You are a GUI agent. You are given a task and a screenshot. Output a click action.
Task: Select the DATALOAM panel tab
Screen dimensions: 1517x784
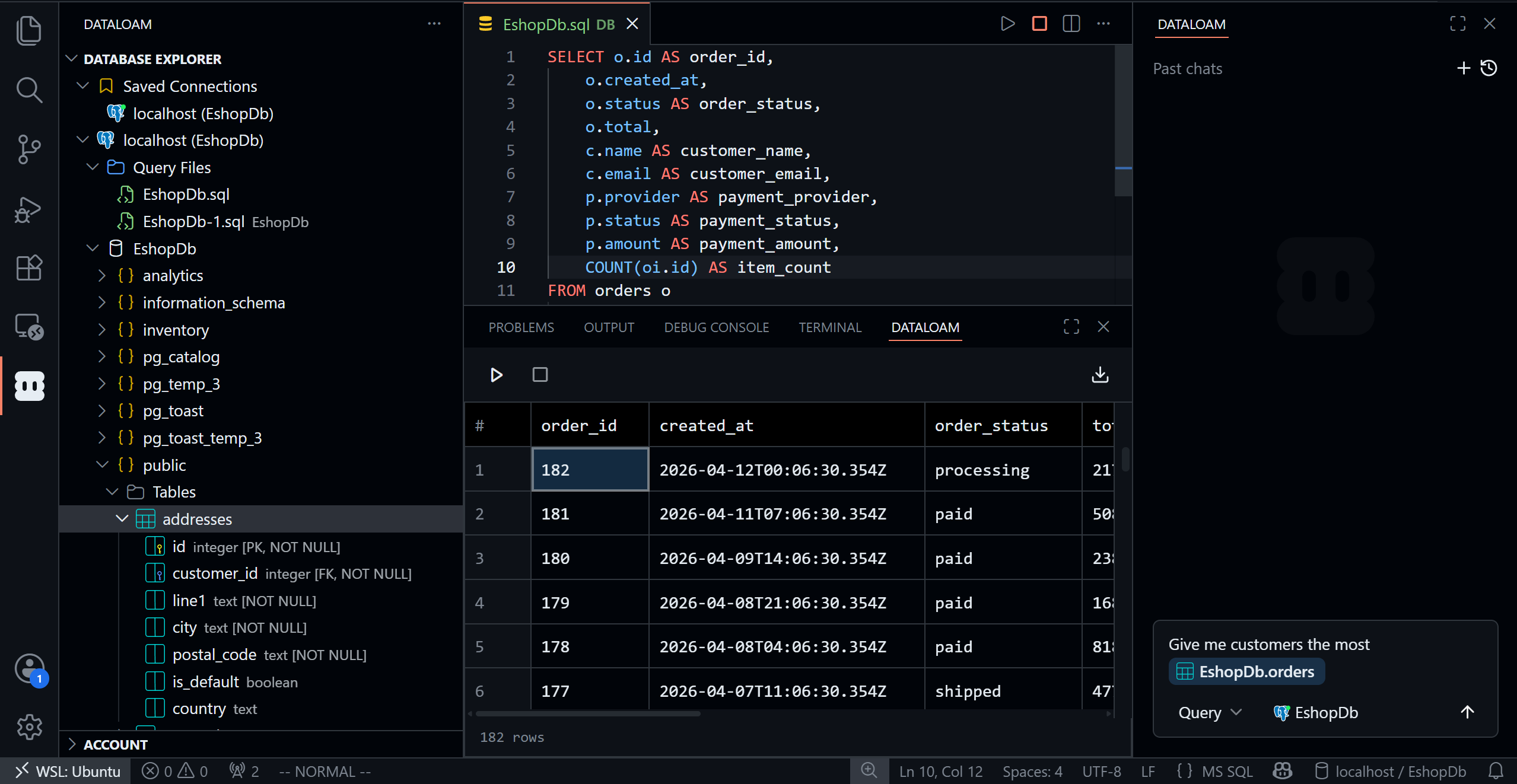coord(925,327)
